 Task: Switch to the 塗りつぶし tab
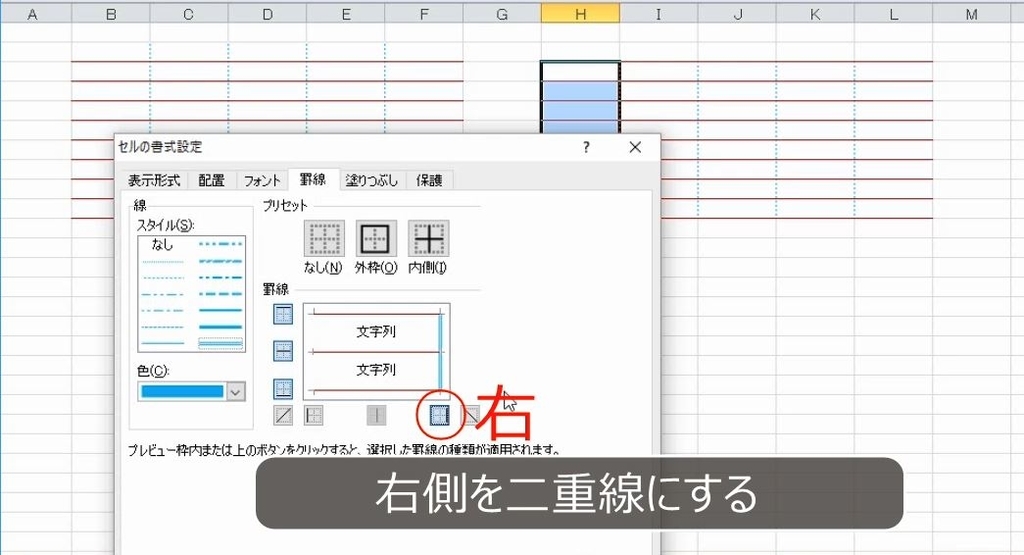pyautogui.click(x=372, y=180)
